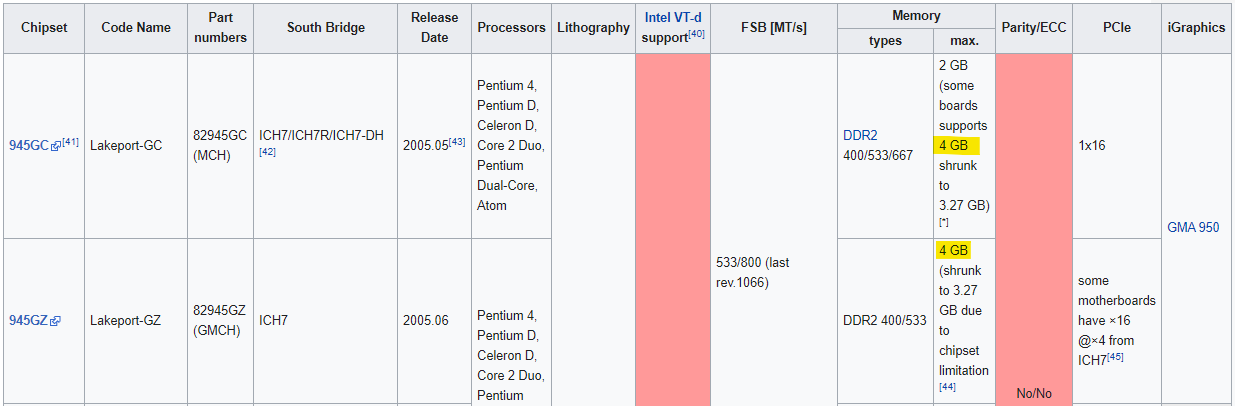The height and width of the screenshot is (406, 1235).
Task: Follow the Intel VT-d header link
Action: coord(674,17)
